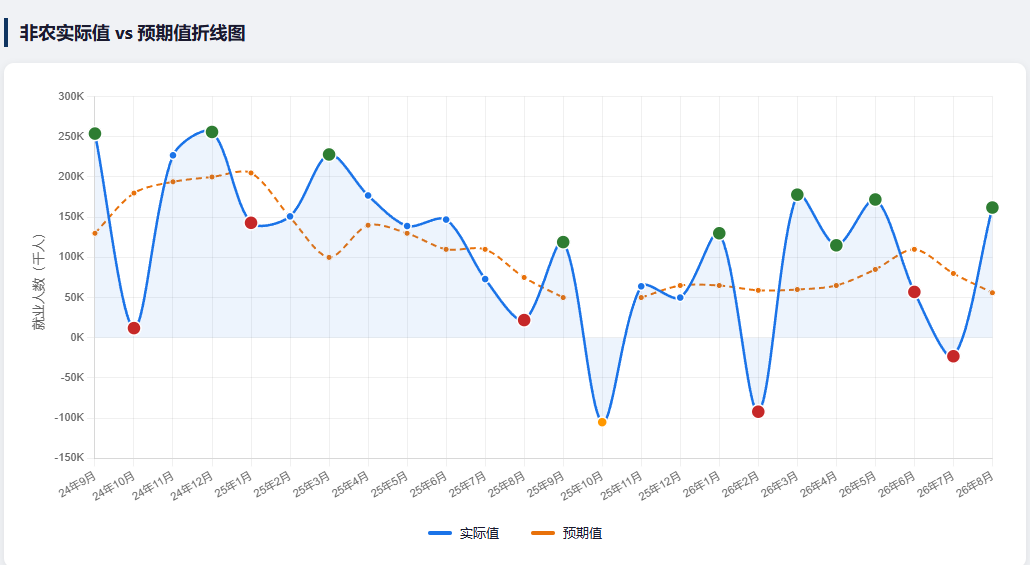This screenshot has height=565, width=1030.
Task: Click the green actual-value point at 26年1月
Action: tap(719, 233)
